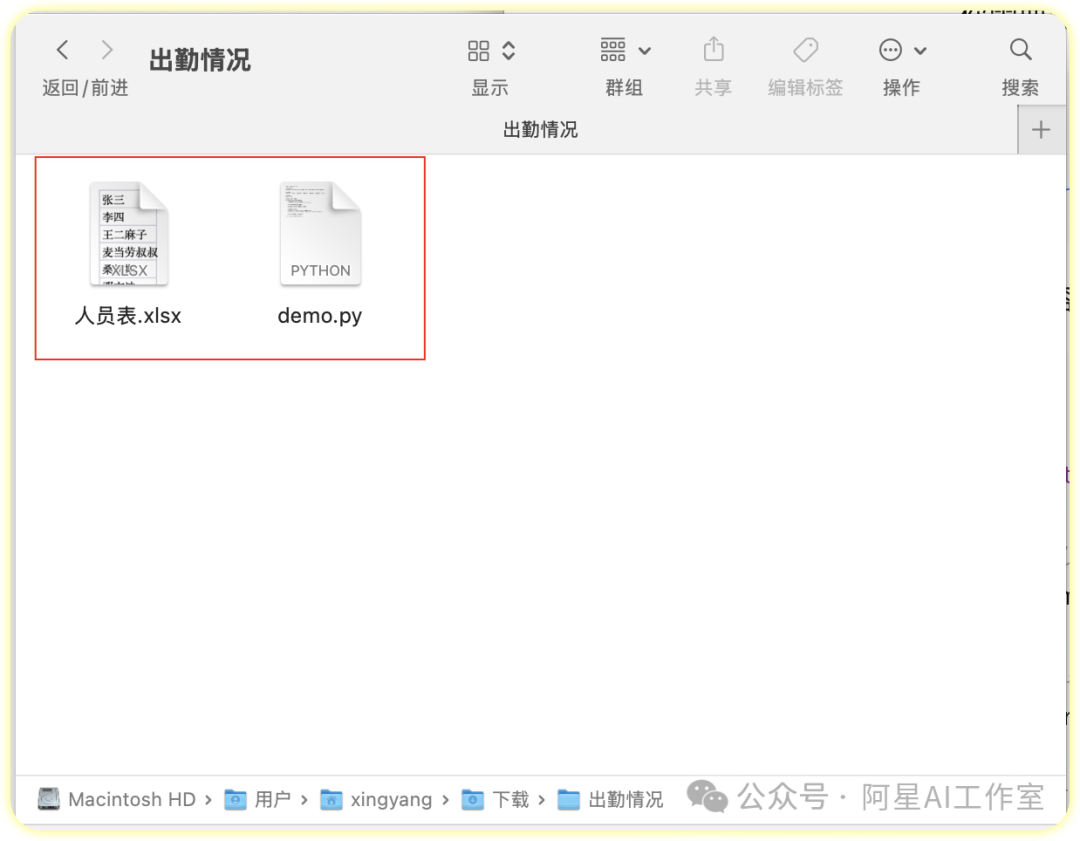This screenshot has width=1080, height=841.
Task: Click 下载 folder in the path bar
Action: [495, 799]
